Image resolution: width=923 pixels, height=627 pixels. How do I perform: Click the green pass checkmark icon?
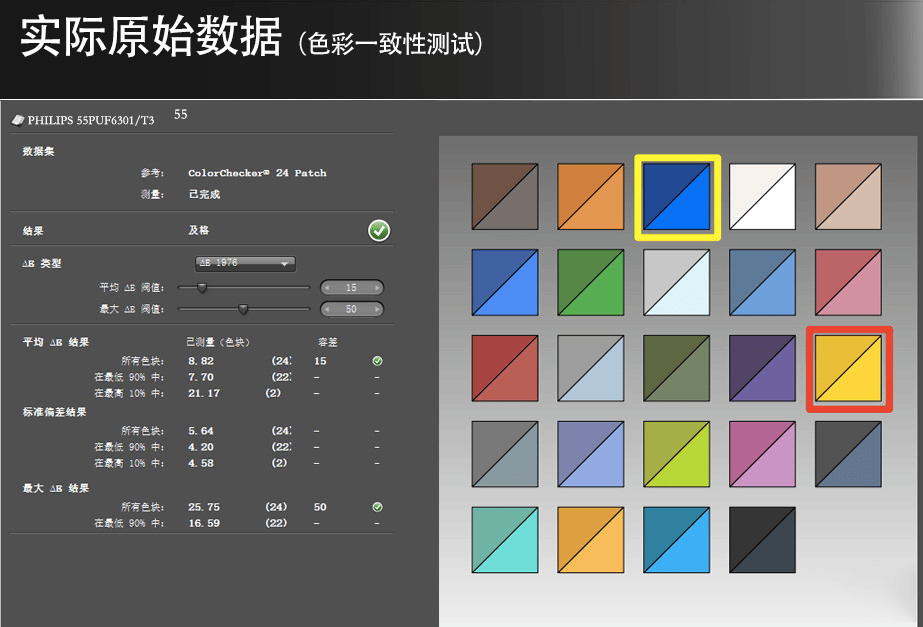pyautogui.click(x=379, y=230)
